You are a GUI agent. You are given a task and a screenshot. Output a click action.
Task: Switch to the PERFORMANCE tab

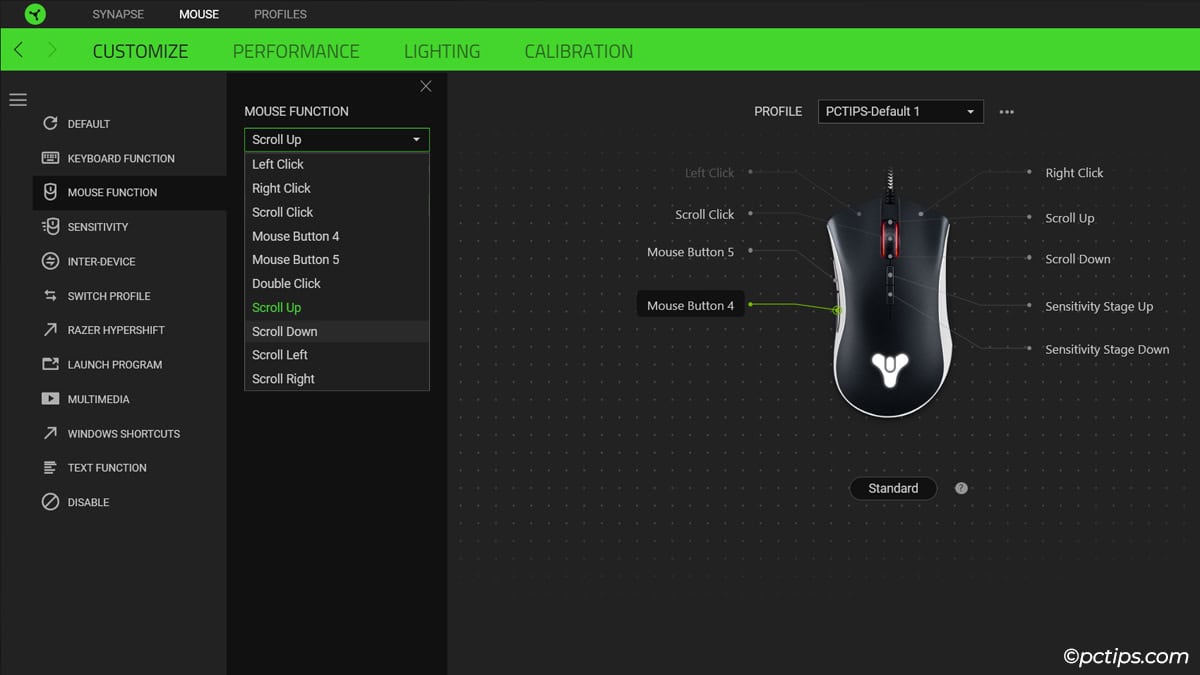pos(295,51)
